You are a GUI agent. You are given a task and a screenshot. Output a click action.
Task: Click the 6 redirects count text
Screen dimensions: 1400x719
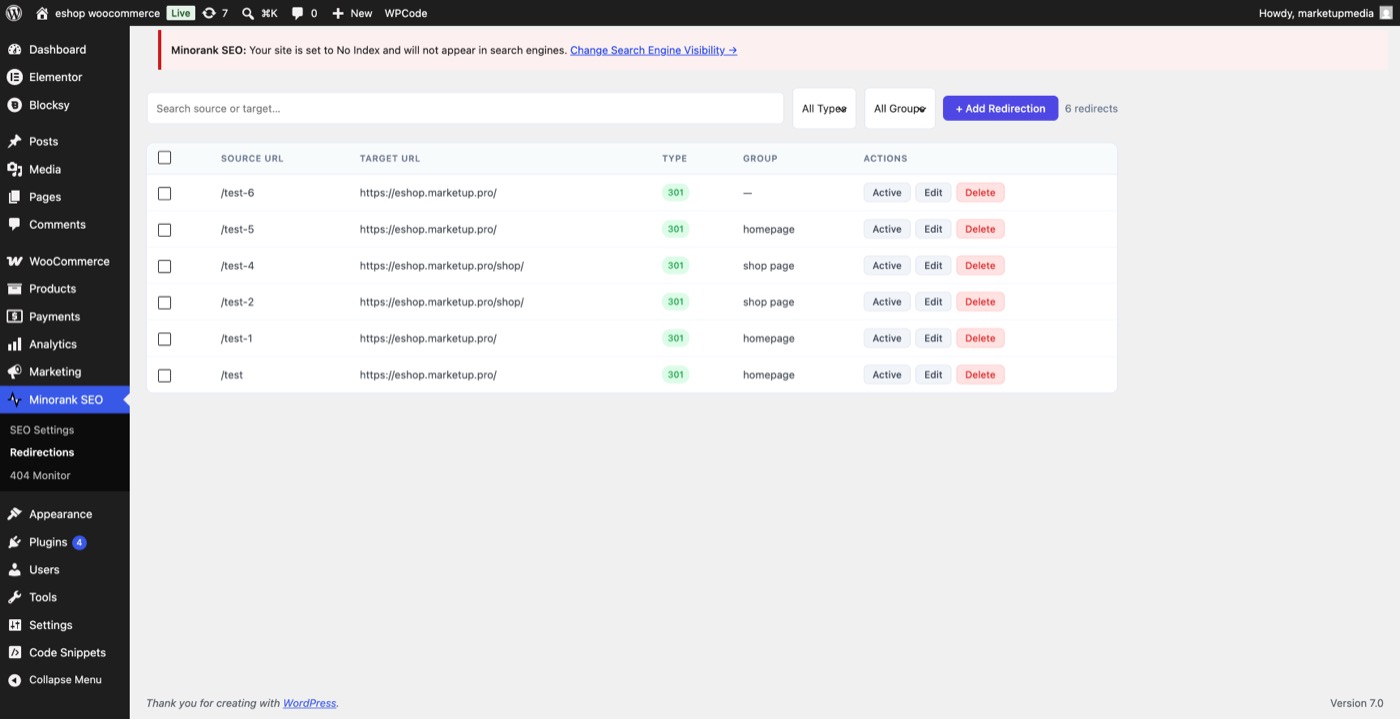pyautogui.click(x=1091, y=108)
